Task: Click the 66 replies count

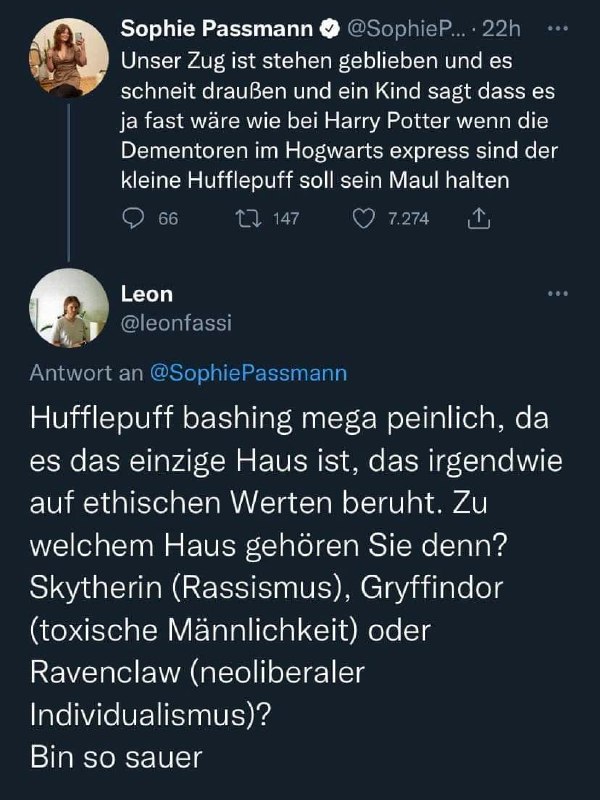Action: click(168, 218)
